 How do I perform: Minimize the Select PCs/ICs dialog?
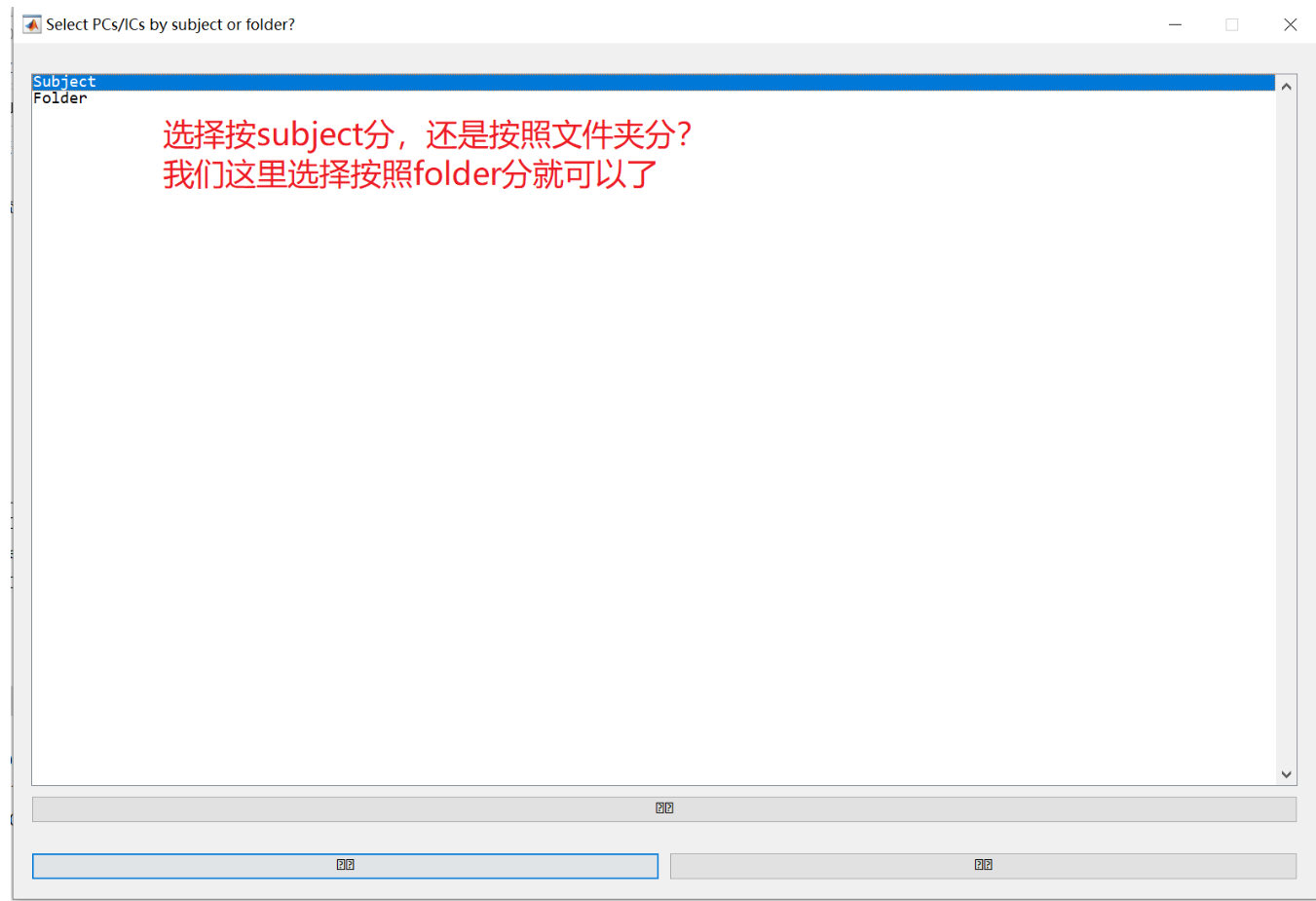tap(1175, 24)
